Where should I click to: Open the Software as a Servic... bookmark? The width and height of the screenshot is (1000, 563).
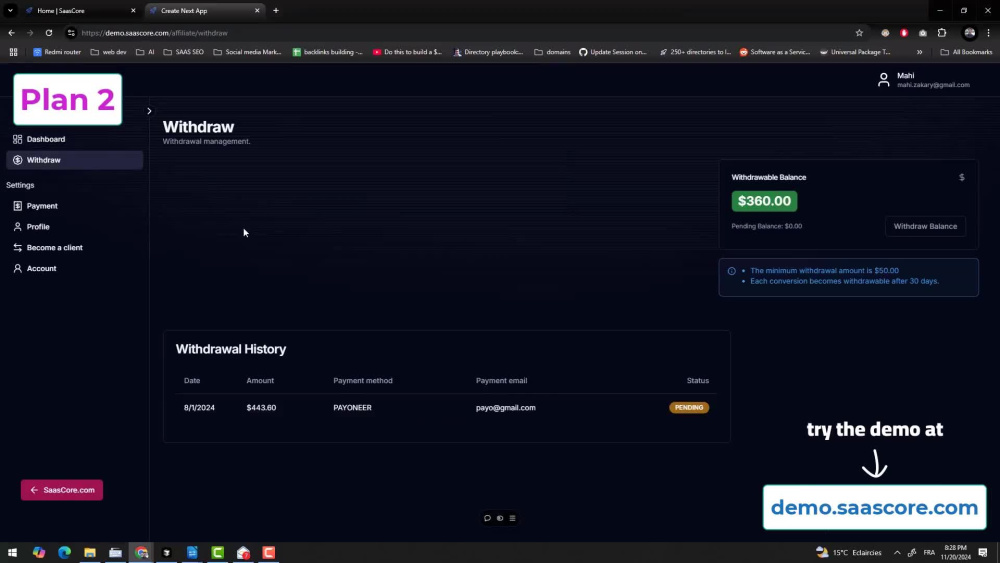(x=774, y=52)
